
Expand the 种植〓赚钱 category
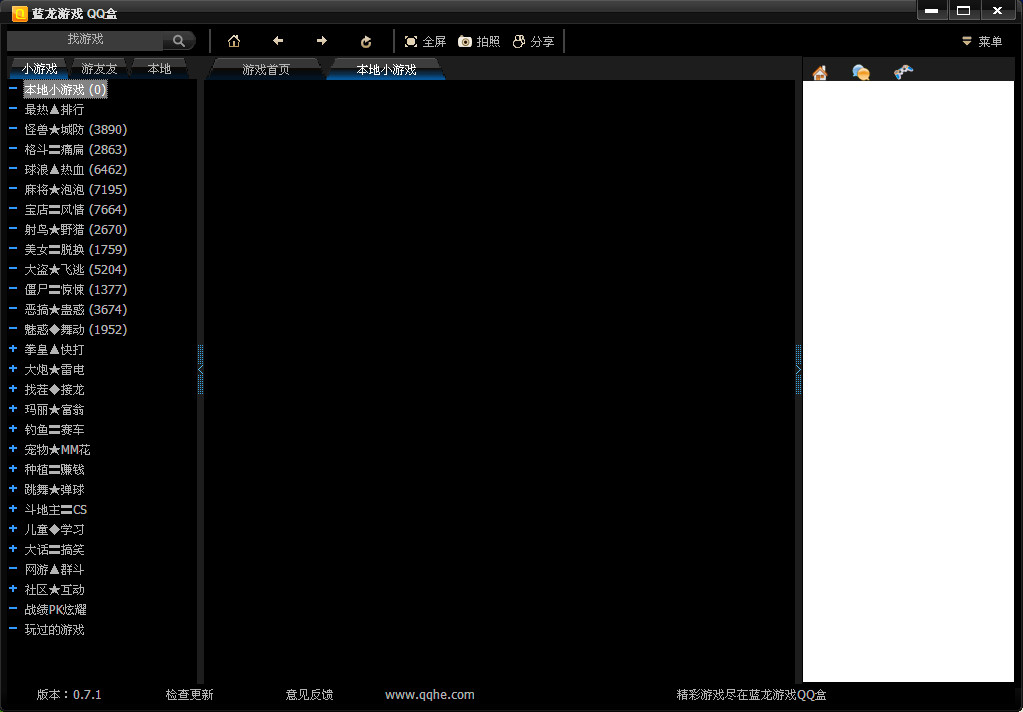12,469
